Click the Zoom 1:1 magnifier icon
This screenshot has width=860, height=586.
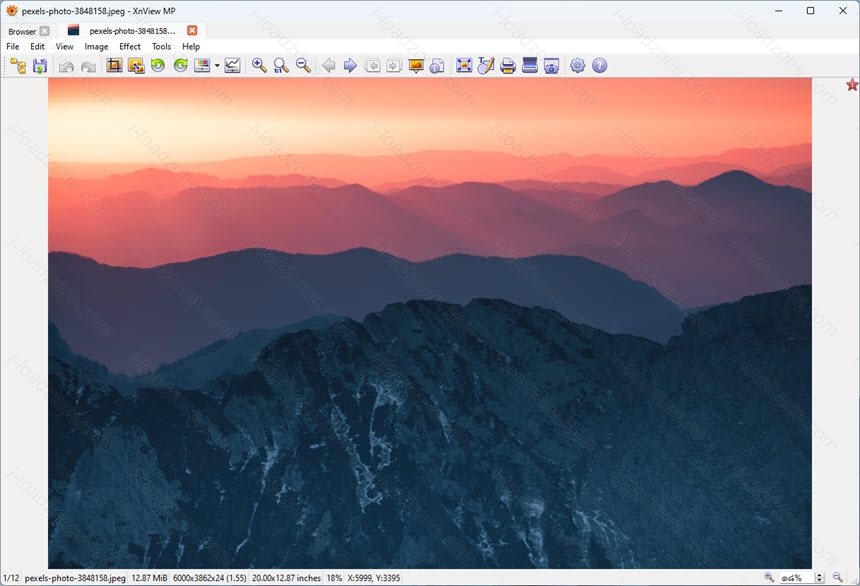[x=281, y=66]
